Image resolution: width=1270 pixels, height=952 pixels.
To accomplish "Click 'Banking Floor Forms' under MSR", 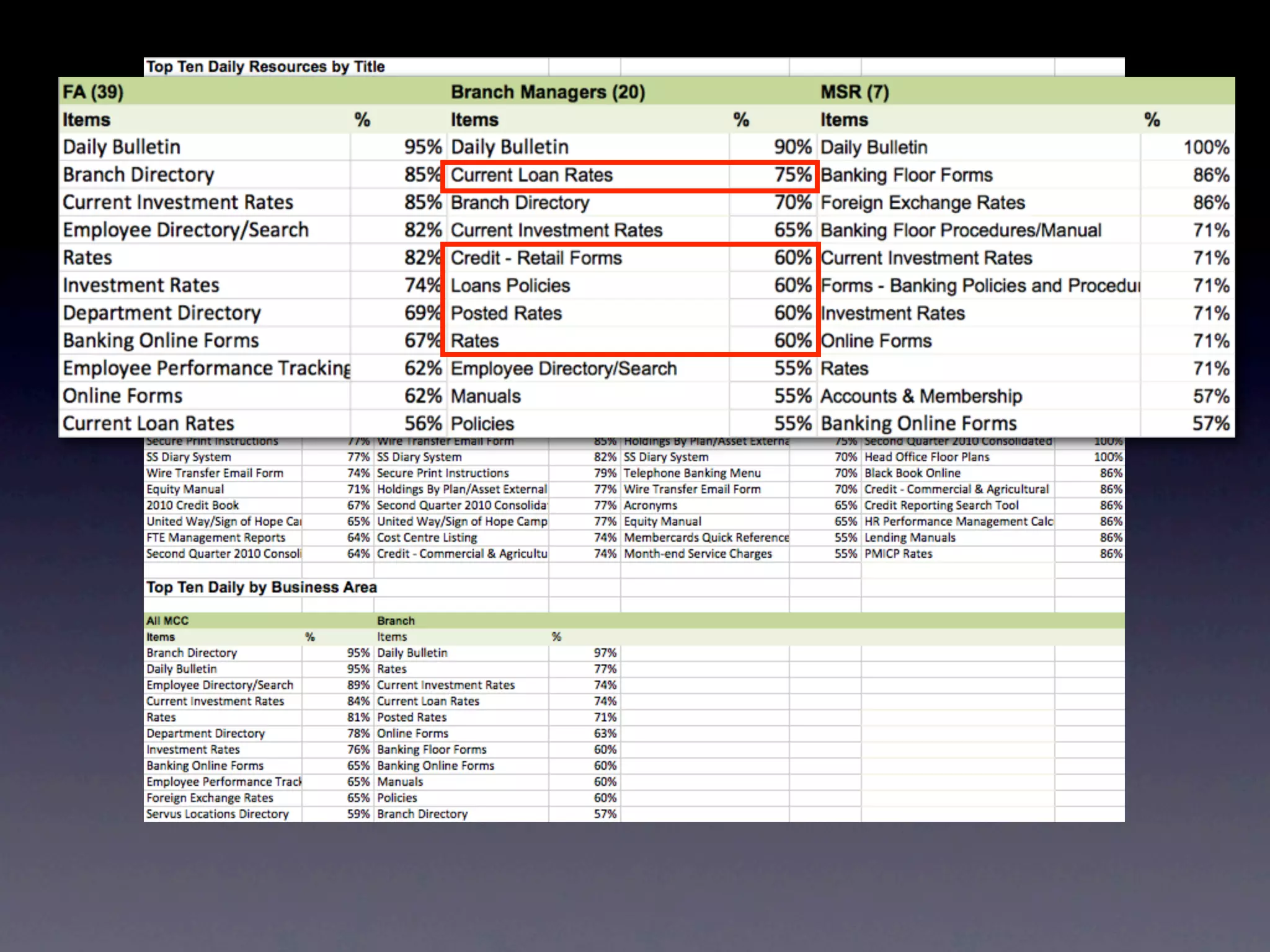I will pos(906,175).
